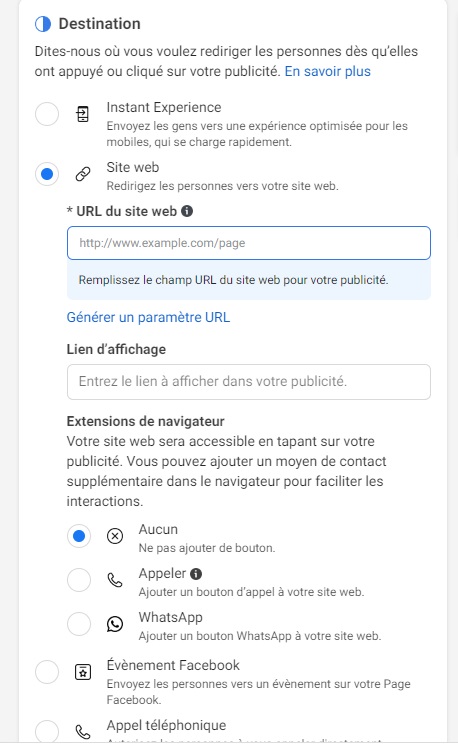Screen dimensions: 458x745
Task: Click Générer un paramètre URL link
Action: coord(148,317)
